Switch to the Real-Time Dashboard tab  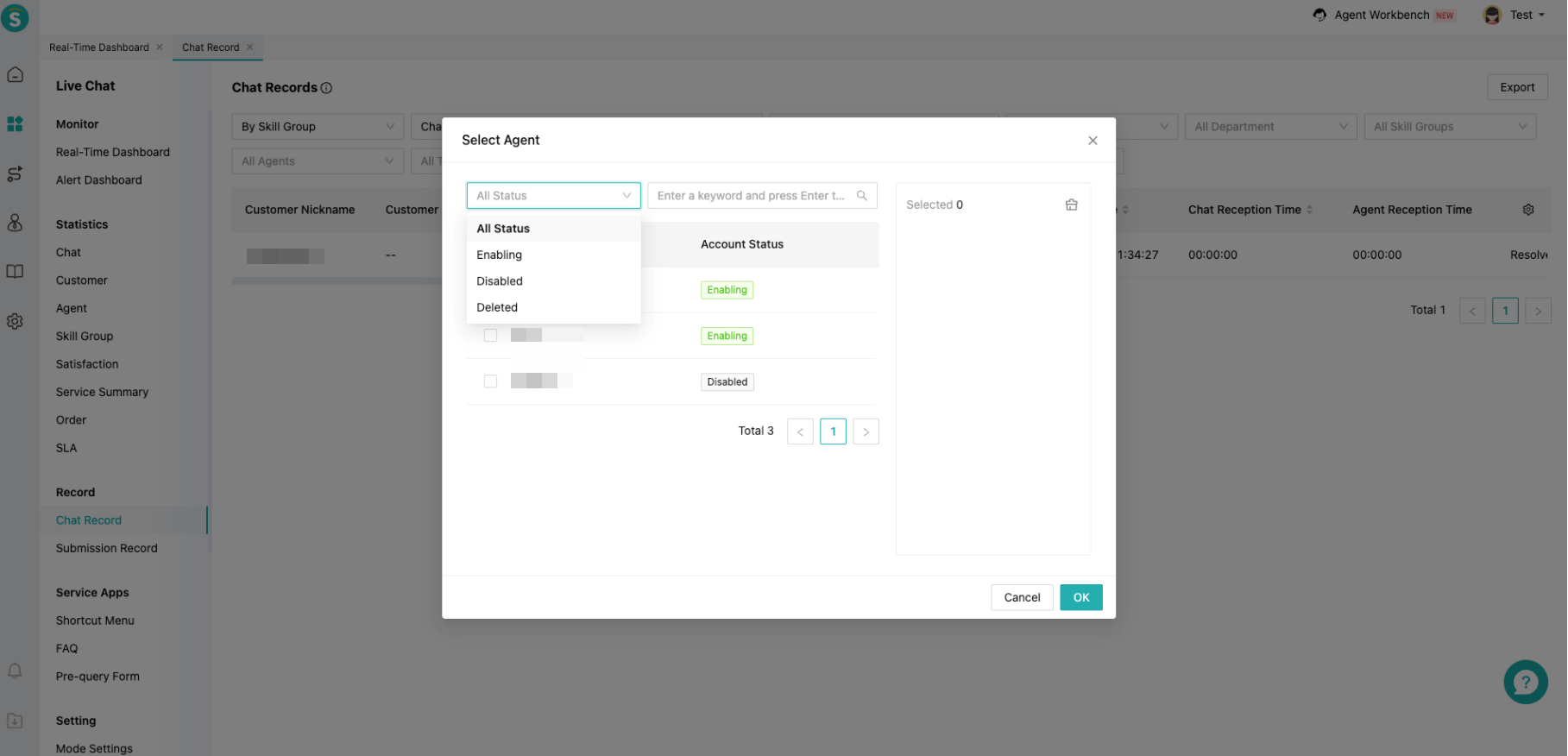click(x=98, y=47)
